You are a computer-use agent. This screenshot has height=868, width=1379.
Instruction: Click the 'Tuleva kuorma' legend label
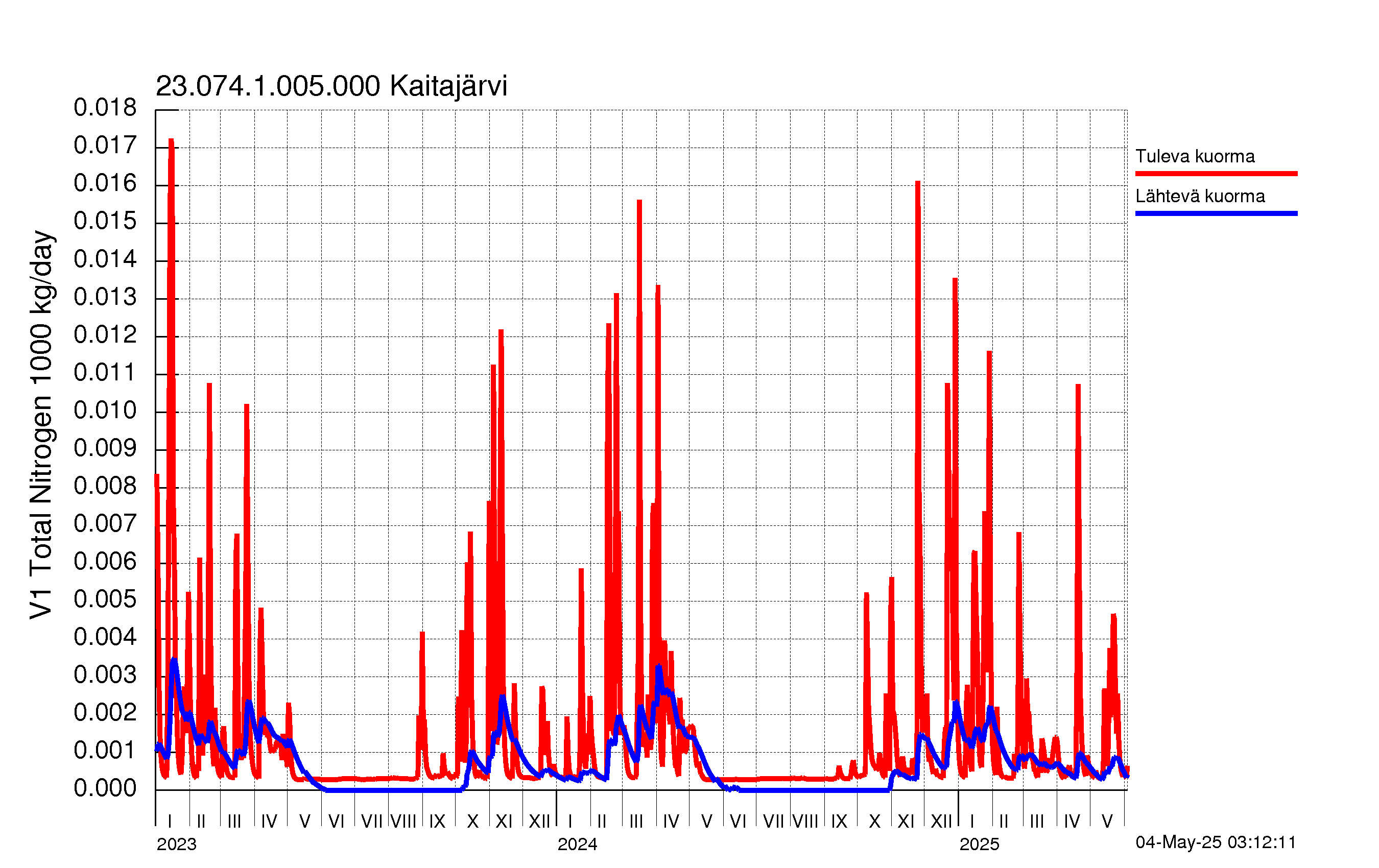click(x=1195, y=156)
